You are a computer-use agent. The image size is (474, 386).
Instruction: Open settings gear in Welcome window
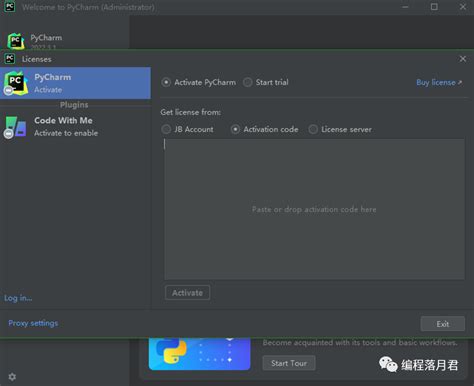coord(12,377)
